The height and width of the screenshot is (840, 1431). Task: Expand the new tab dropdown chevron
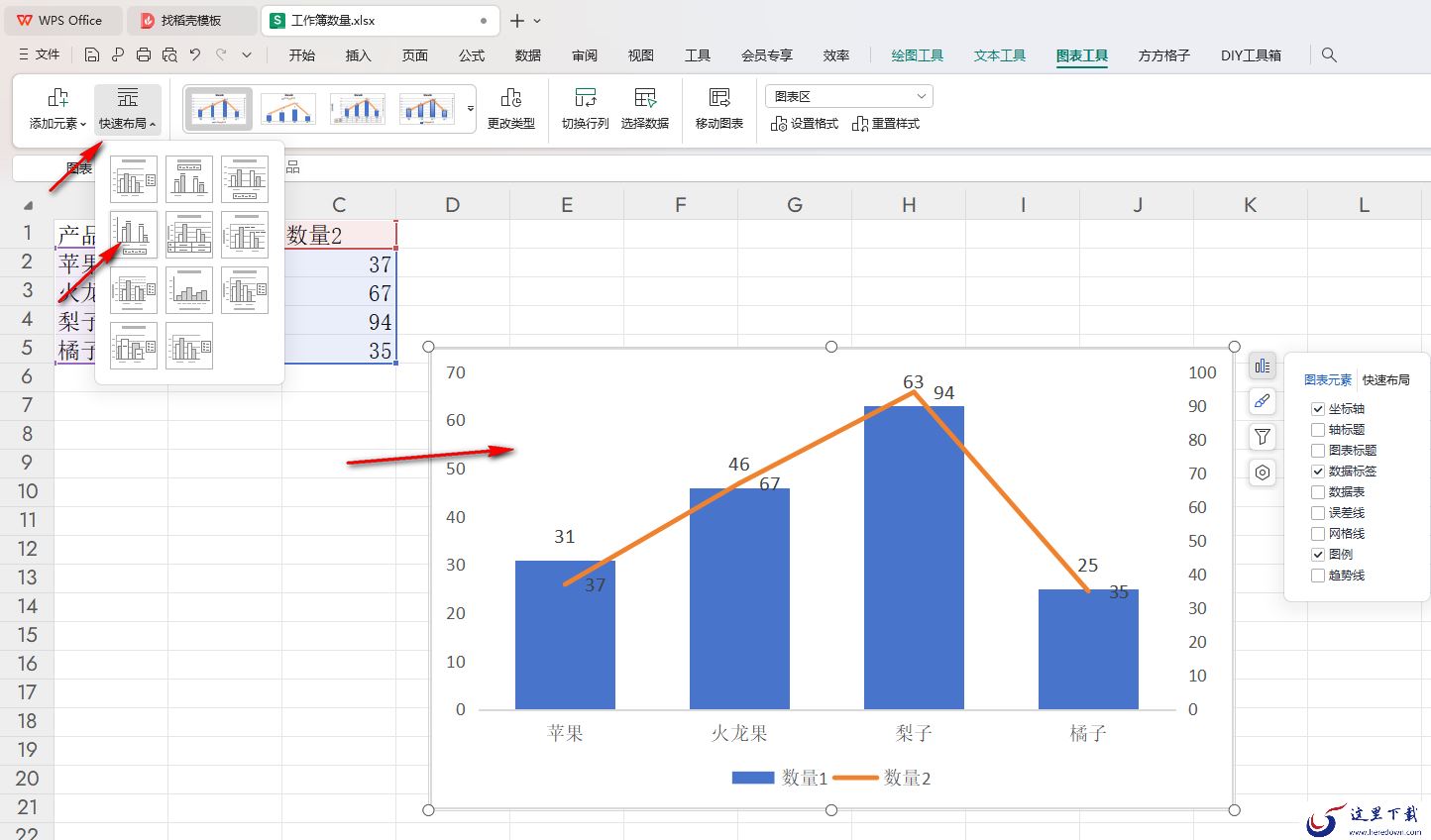537,21
